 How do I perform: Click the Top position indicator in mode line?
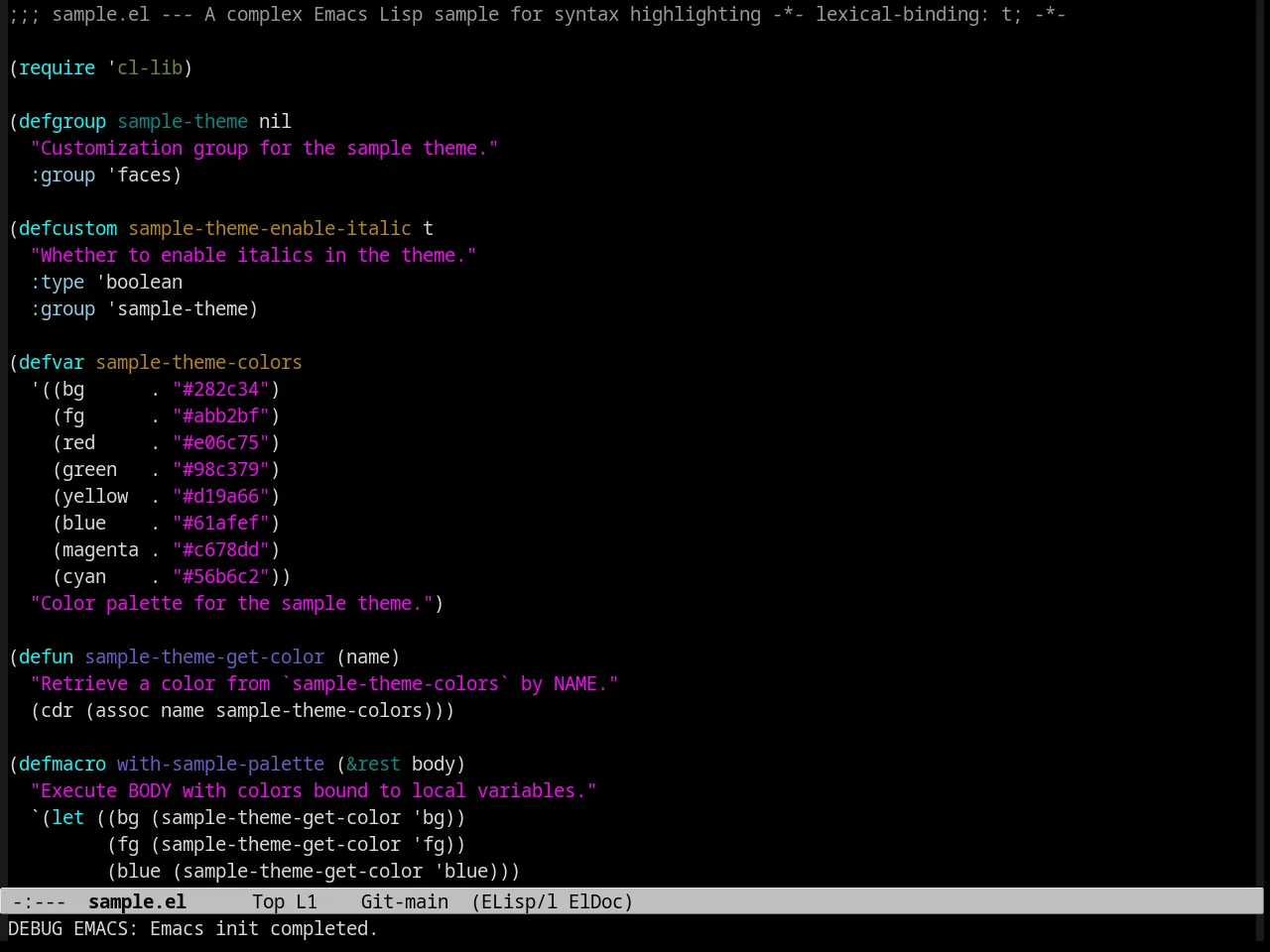[268, 901]
